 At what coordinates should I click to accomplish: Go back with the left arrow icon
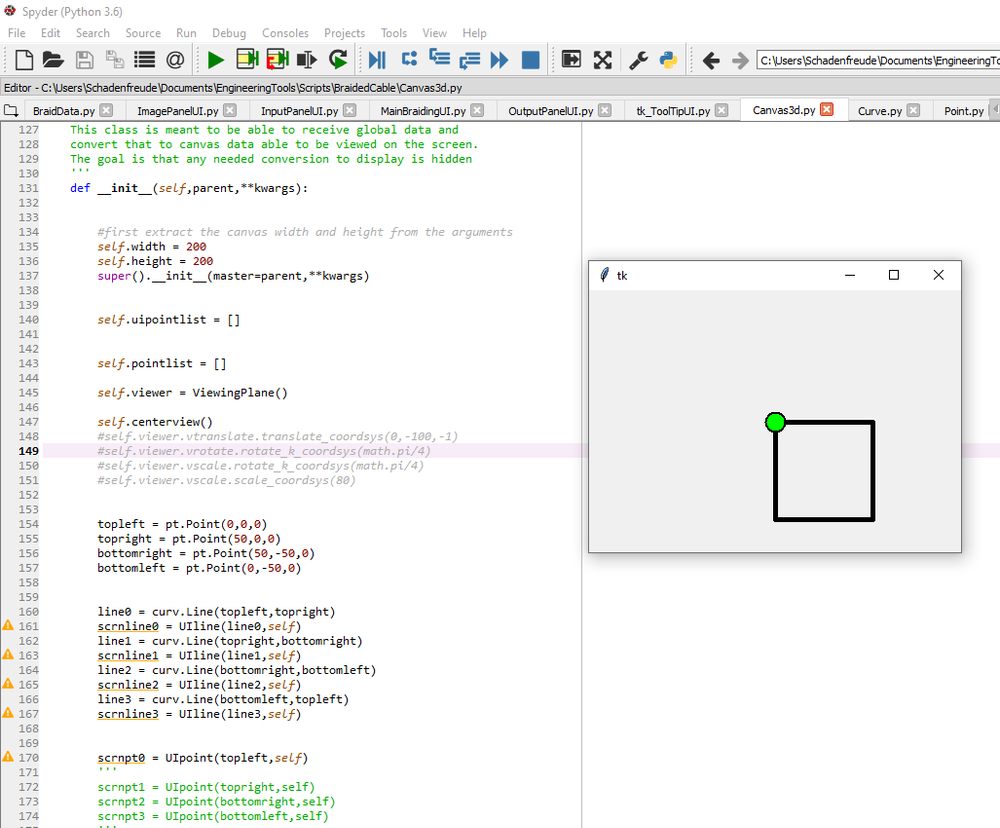coord(711,61)
